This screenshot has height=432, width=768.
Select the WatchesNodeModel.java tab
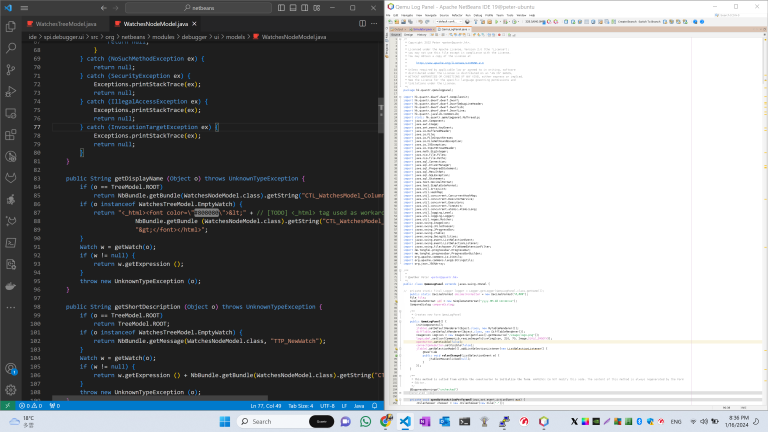(x=155, y=24)
